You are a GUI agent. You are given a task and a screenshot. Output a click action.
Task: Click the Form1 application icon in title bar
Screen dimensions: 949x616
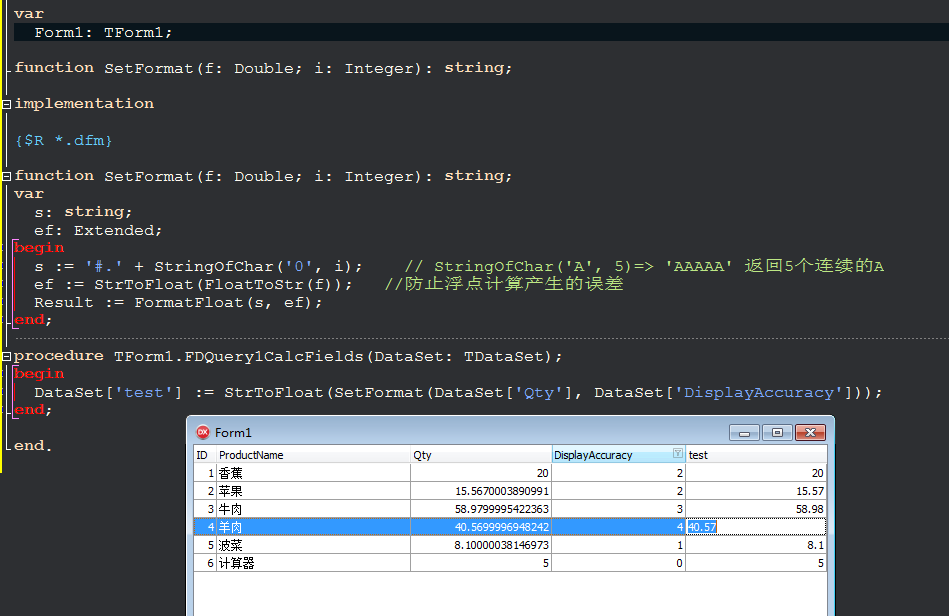pos(203,432)
